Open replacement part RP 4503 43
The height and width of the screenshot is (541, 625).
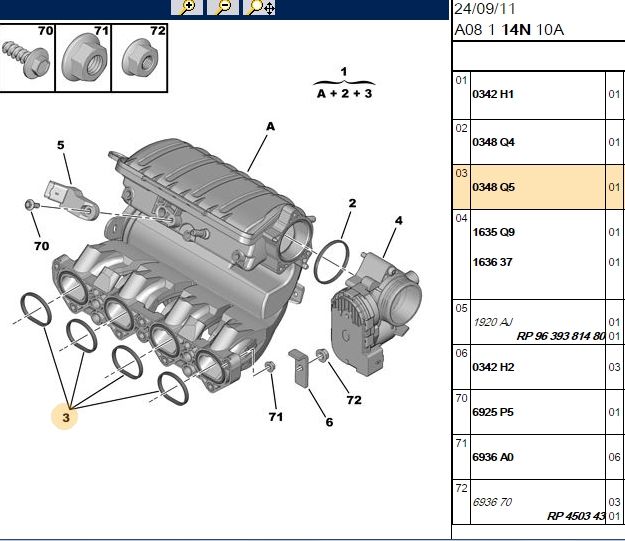tap(576, 516)
